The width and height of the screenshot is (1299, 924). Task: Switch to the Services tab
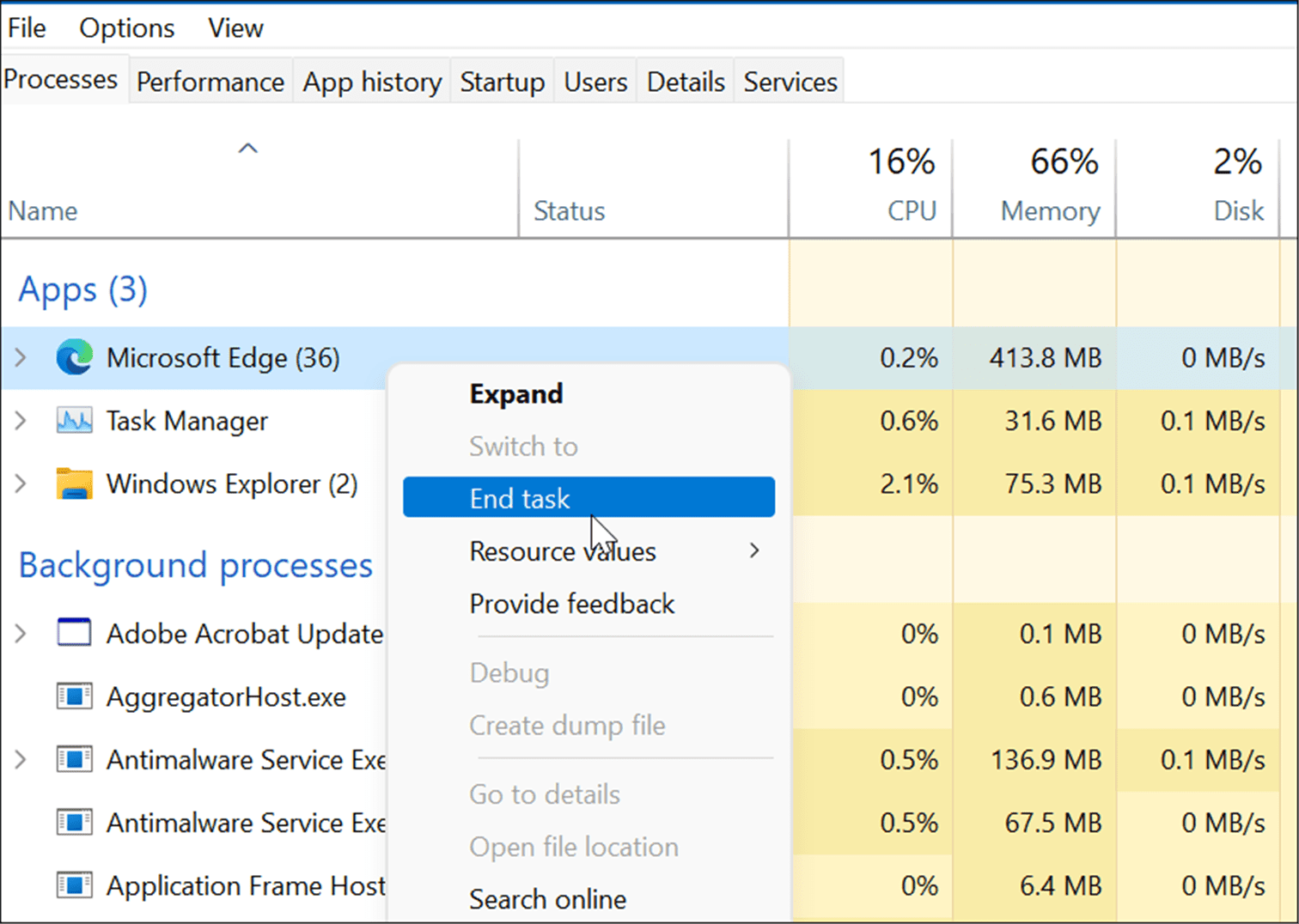788,81
